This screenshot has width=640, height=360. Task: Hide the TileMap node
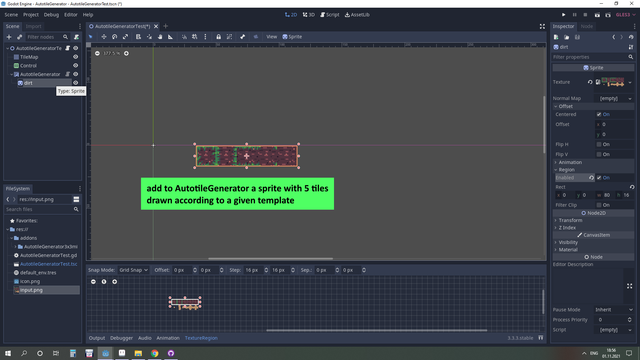tap(76, 57)
